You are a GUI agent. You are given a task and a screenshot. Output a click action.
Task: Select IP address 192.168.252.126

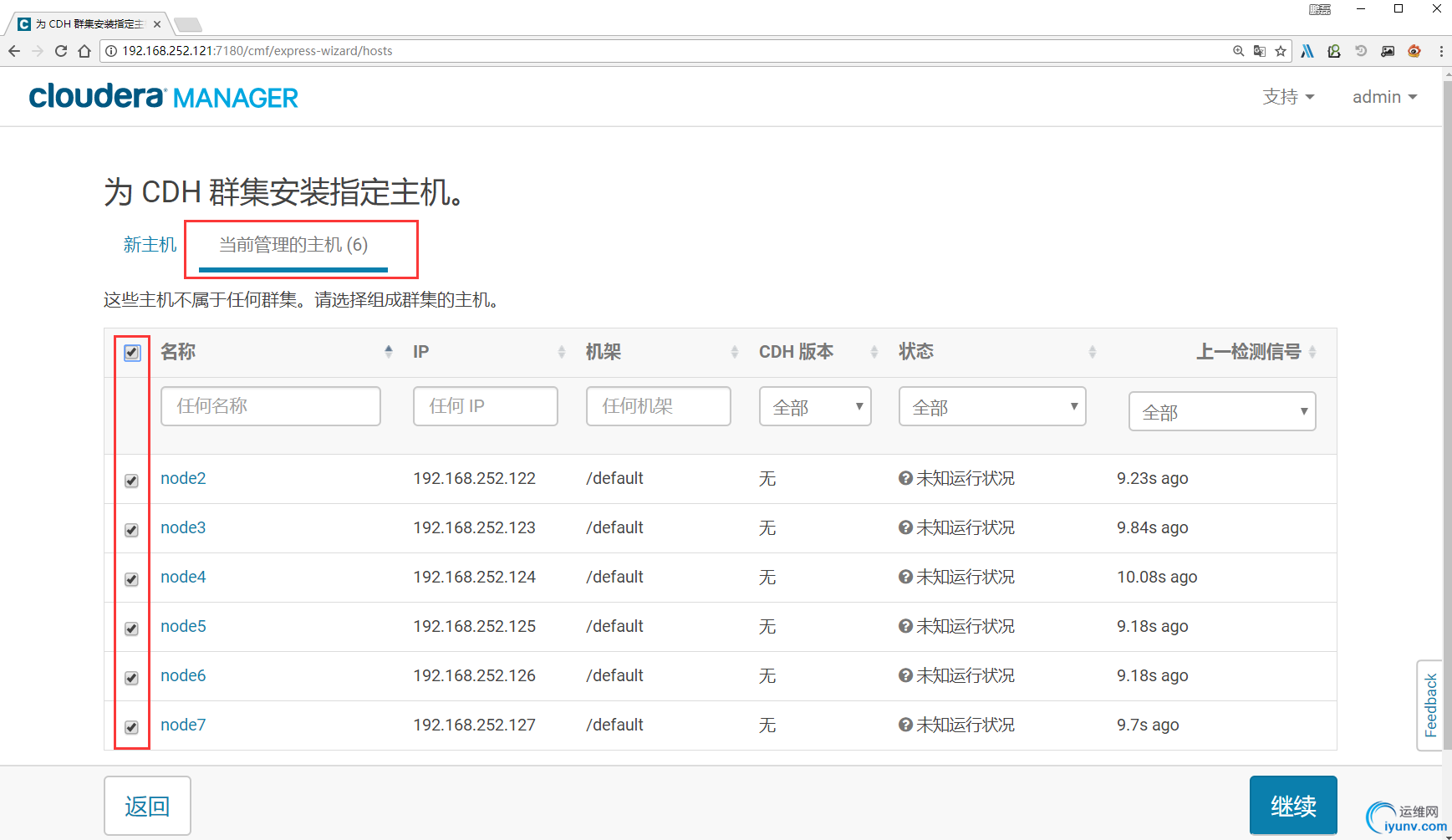click(474, 675)
